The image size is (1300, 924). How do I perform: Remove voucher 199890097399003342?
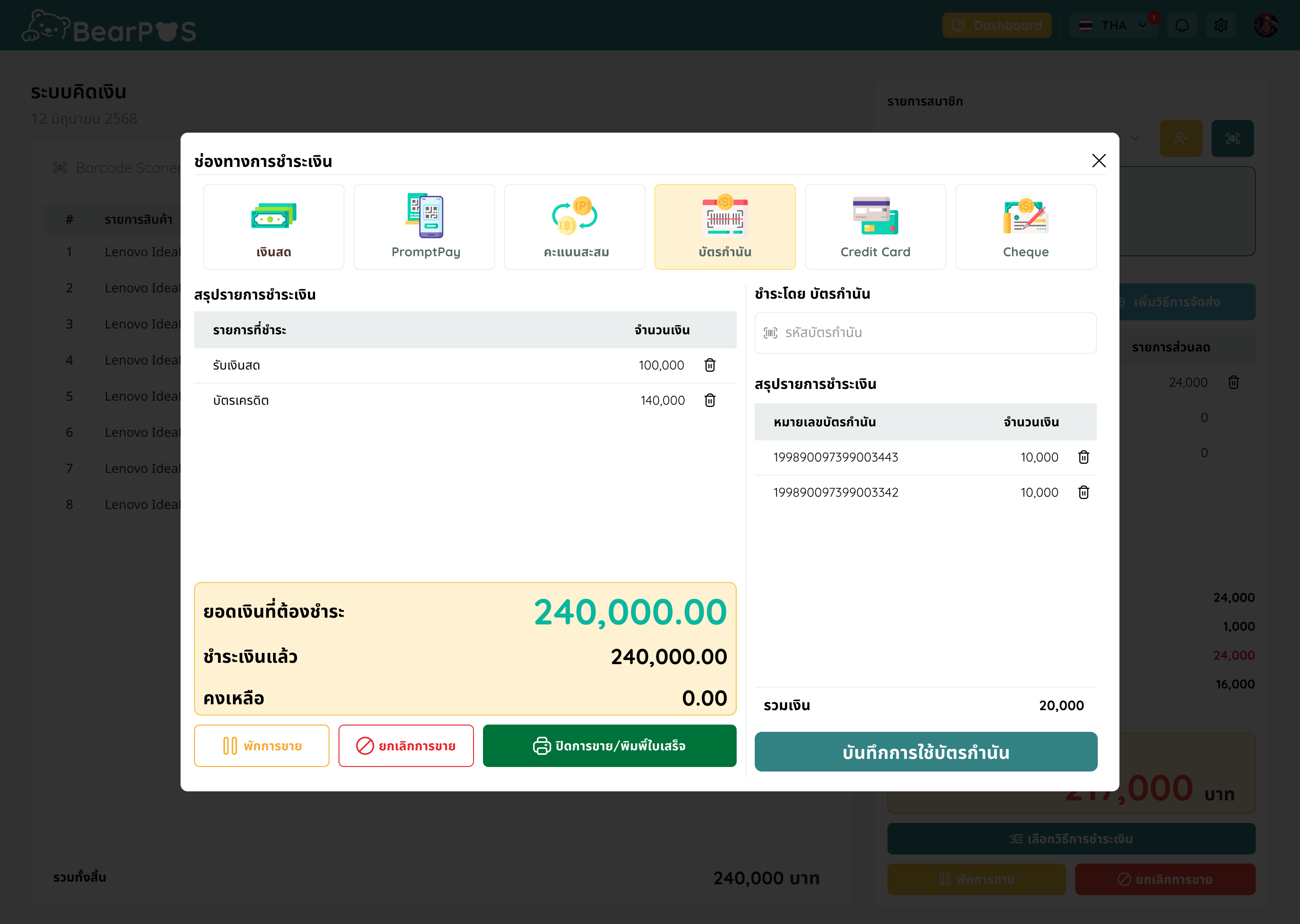(1083, 492)
